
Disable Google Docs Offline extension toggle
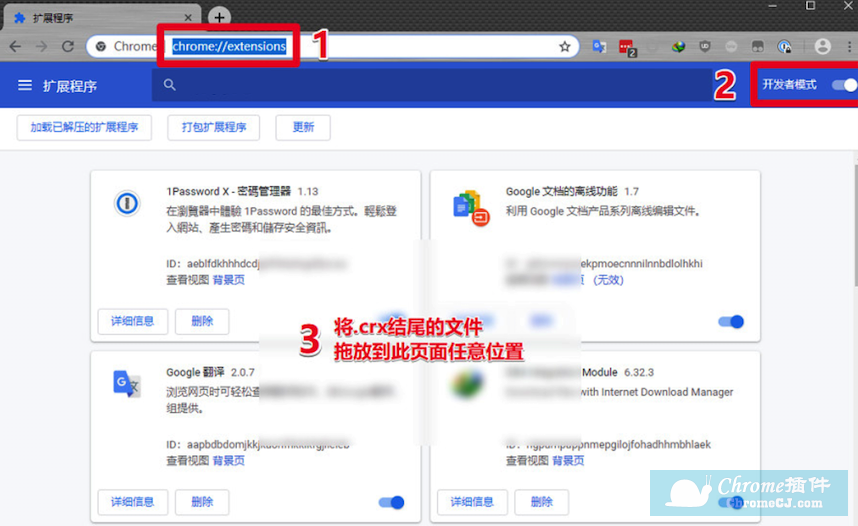coord(731,321)
